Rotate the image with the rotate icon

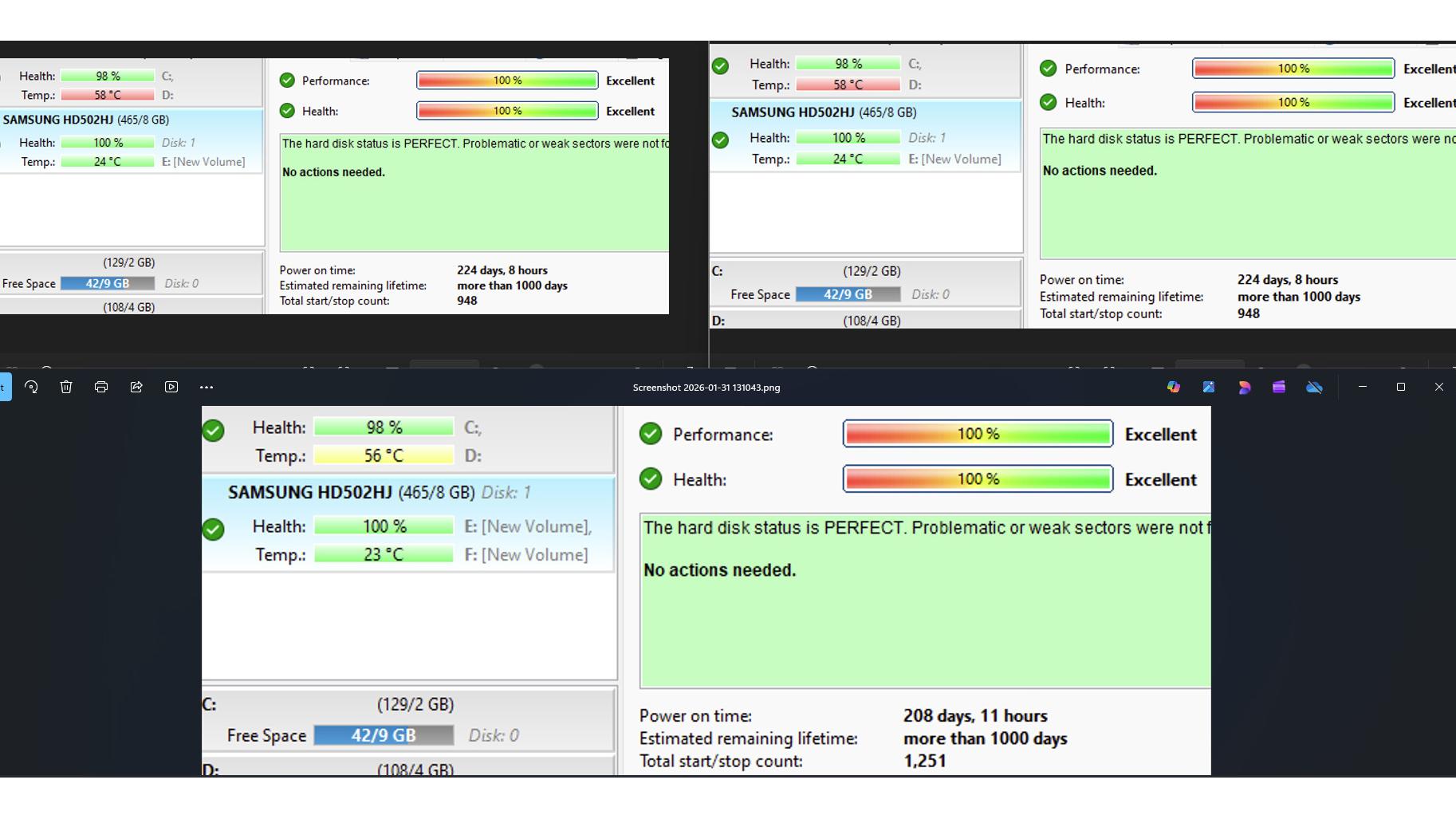(31, 387)
